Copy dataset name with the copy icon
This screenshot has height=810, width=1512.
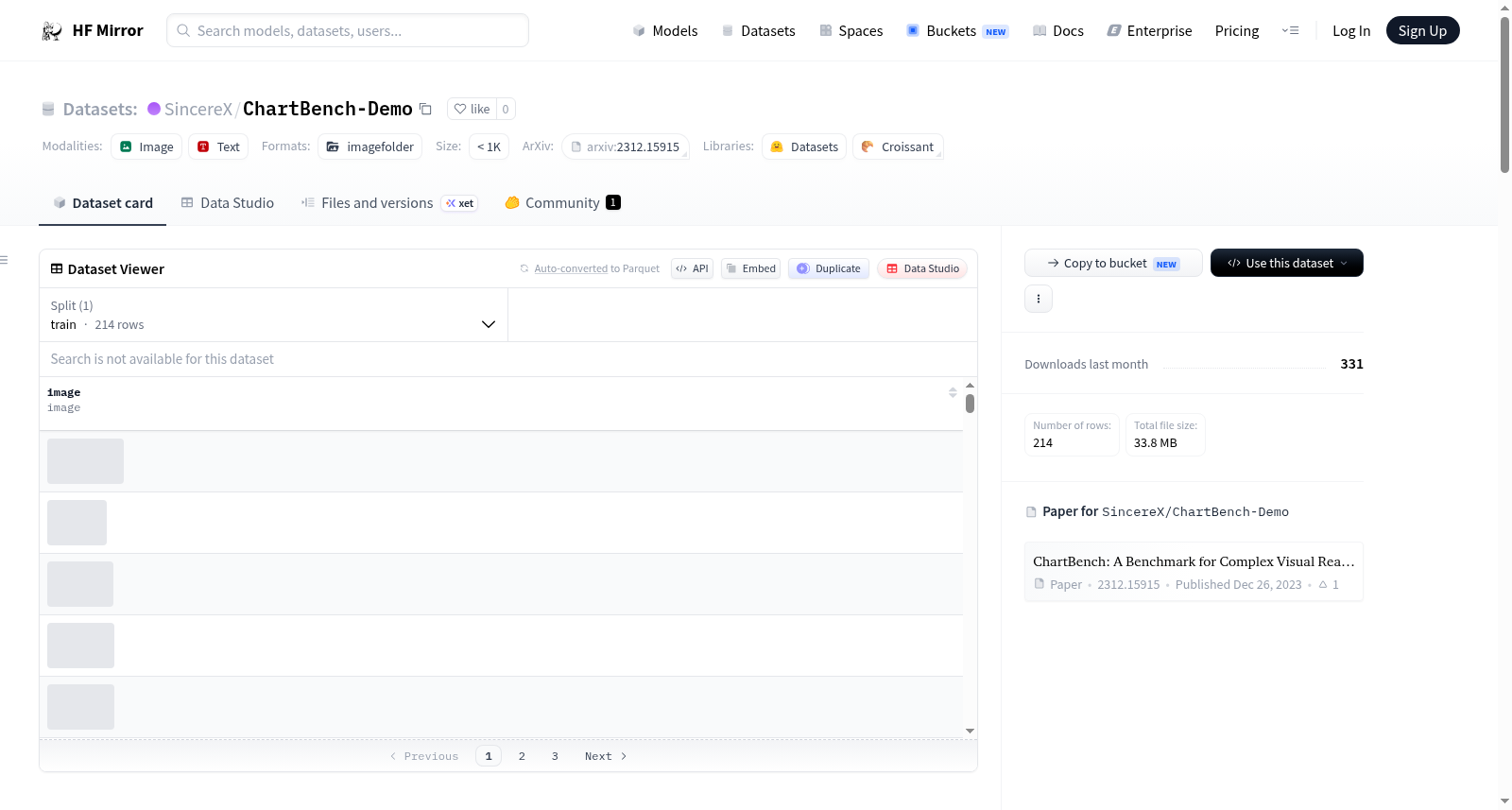tap(426, 110)
